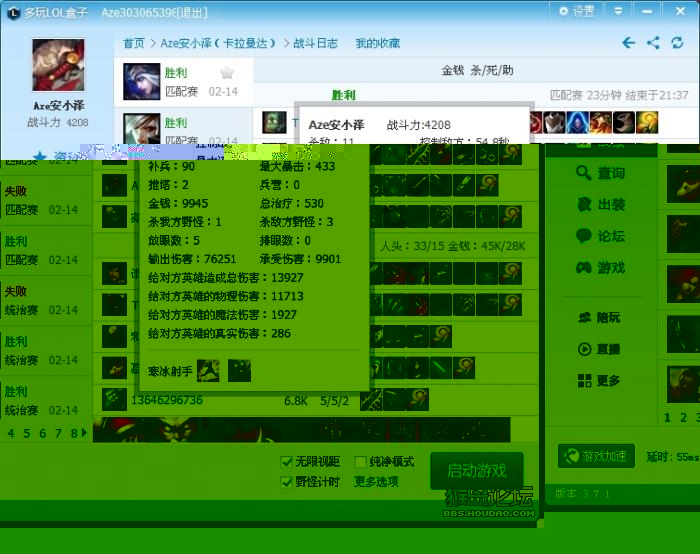Viewport: 700px width, 554px height.
Task: Go to match list page 8
Action: (x=74, y=433)
